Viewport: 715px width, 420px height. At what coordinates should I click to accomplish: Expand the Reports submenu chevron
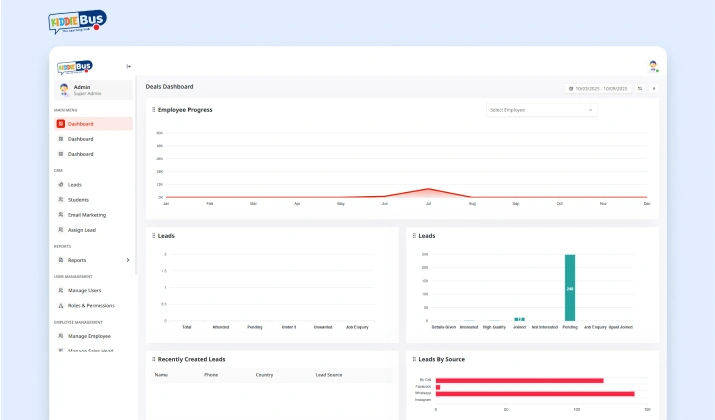tap(128, 260)
